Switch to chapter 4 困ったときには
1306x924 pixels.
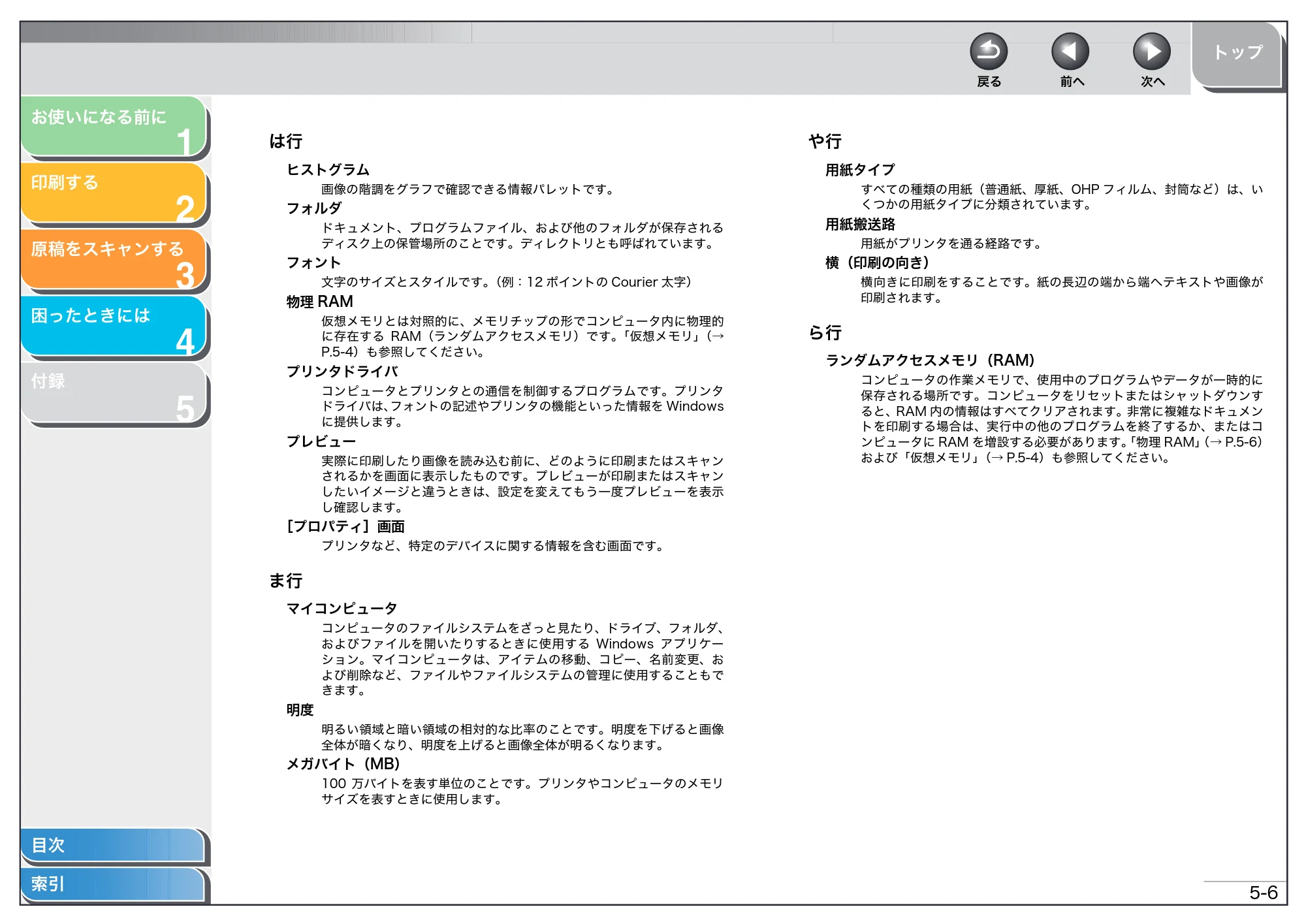pyautogui.click(x=114, y=325)
